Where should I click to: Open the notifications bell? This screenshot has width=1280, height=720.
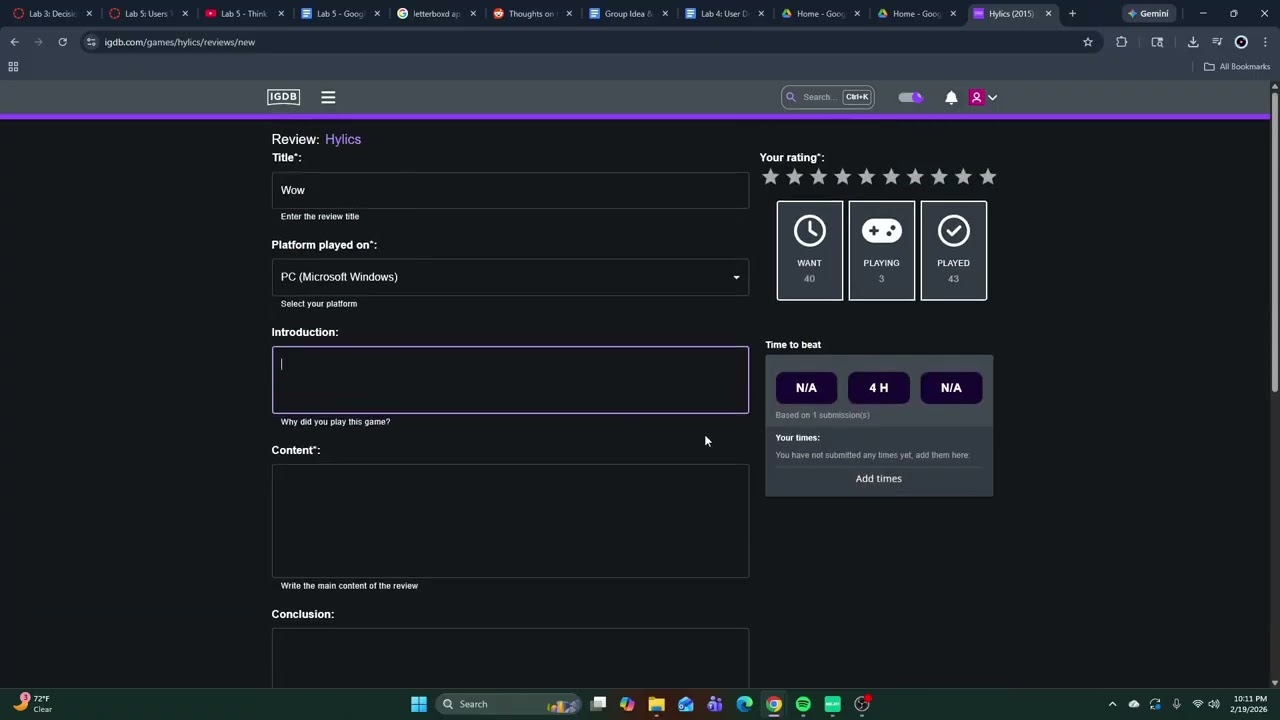[951, 97]
